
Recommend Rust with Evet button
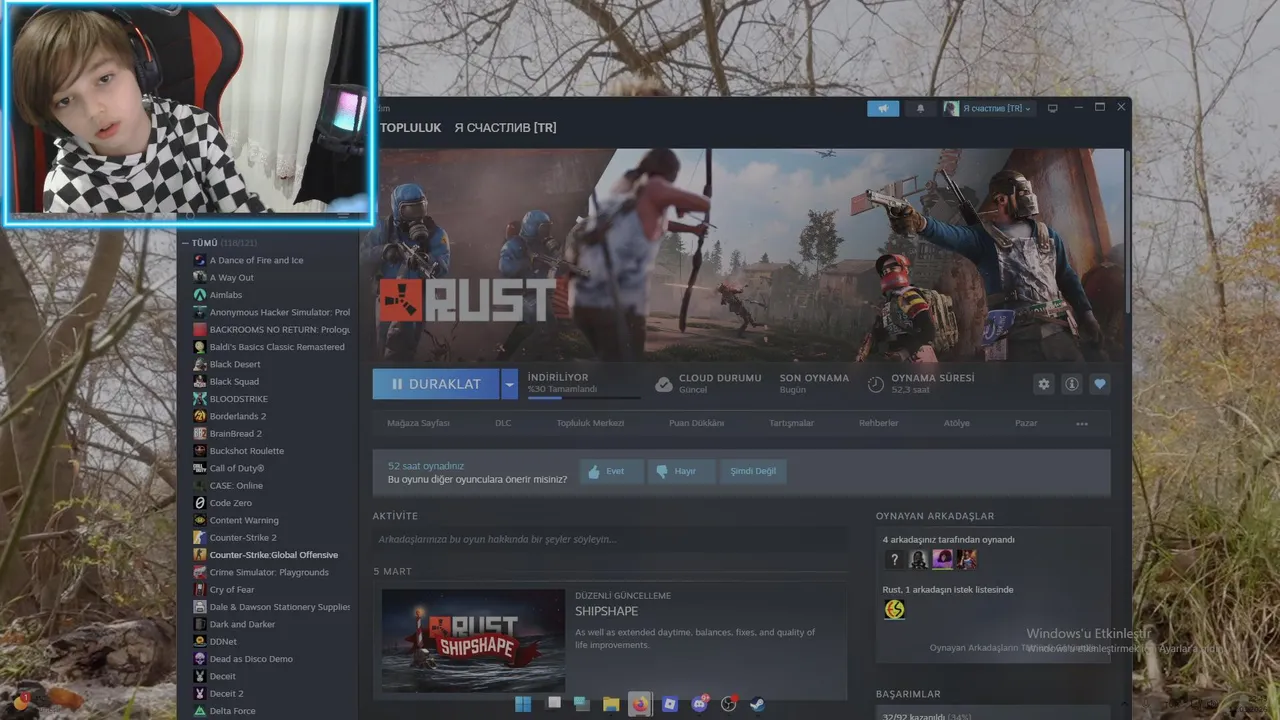coord(611,472)
